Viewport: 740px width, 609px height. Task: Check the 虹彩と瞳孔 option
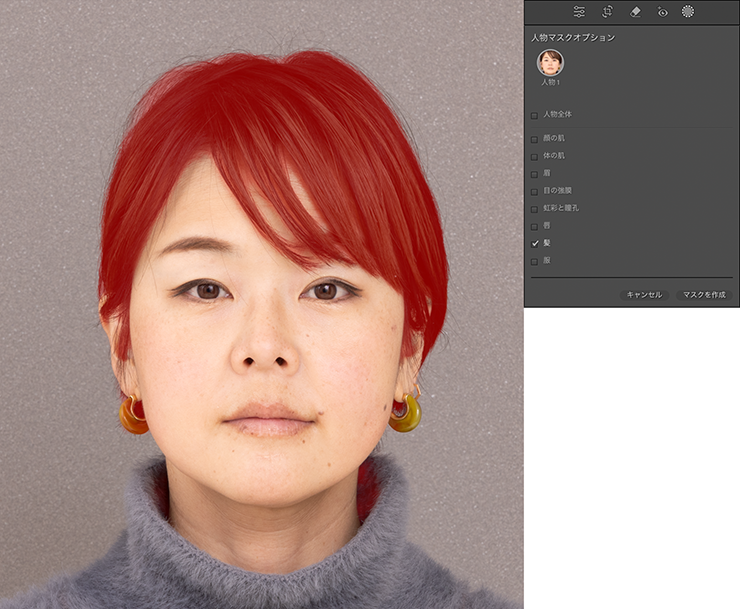click(535, 208)
